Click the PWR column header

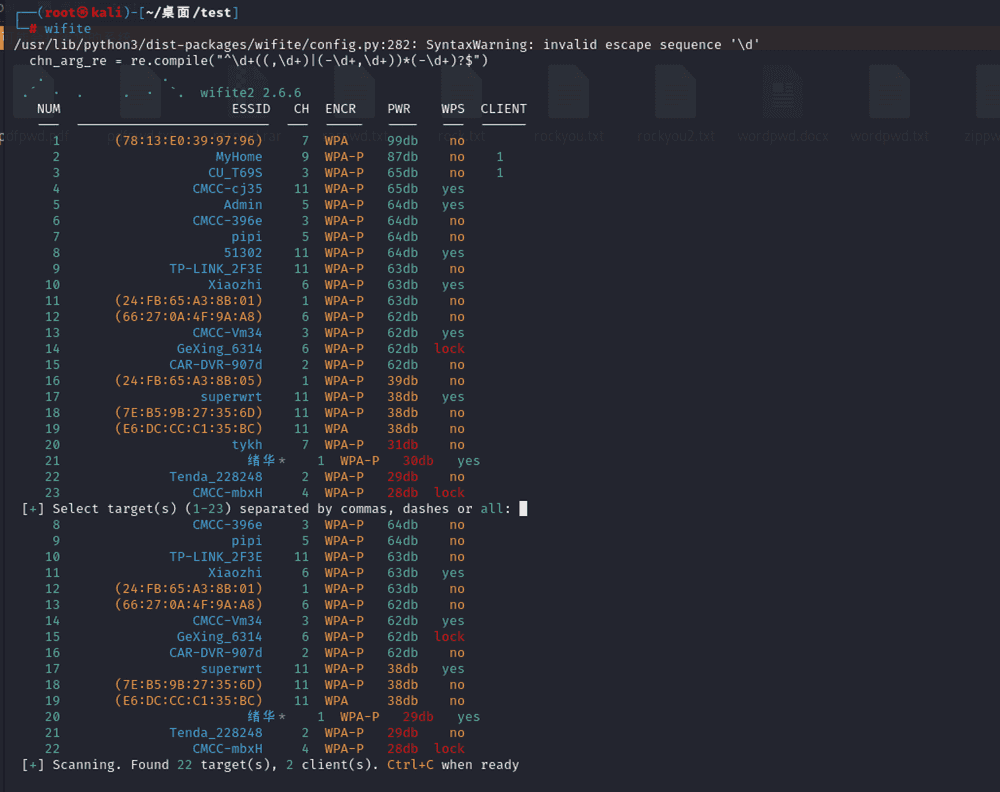tap(399, 109)
